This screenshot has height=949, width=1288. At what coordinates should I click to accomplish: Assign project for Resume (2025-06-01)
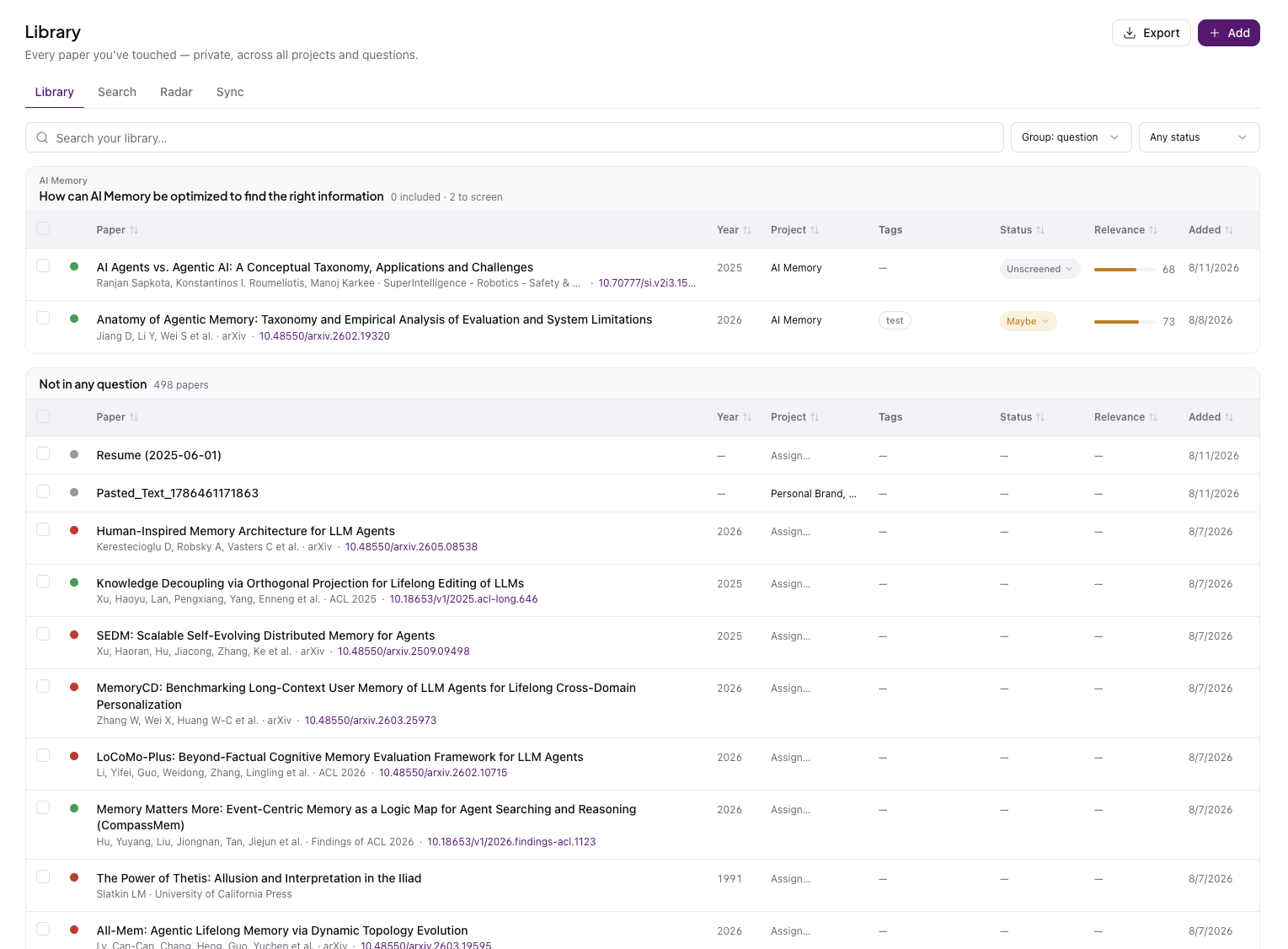click(x=790, y=456)
